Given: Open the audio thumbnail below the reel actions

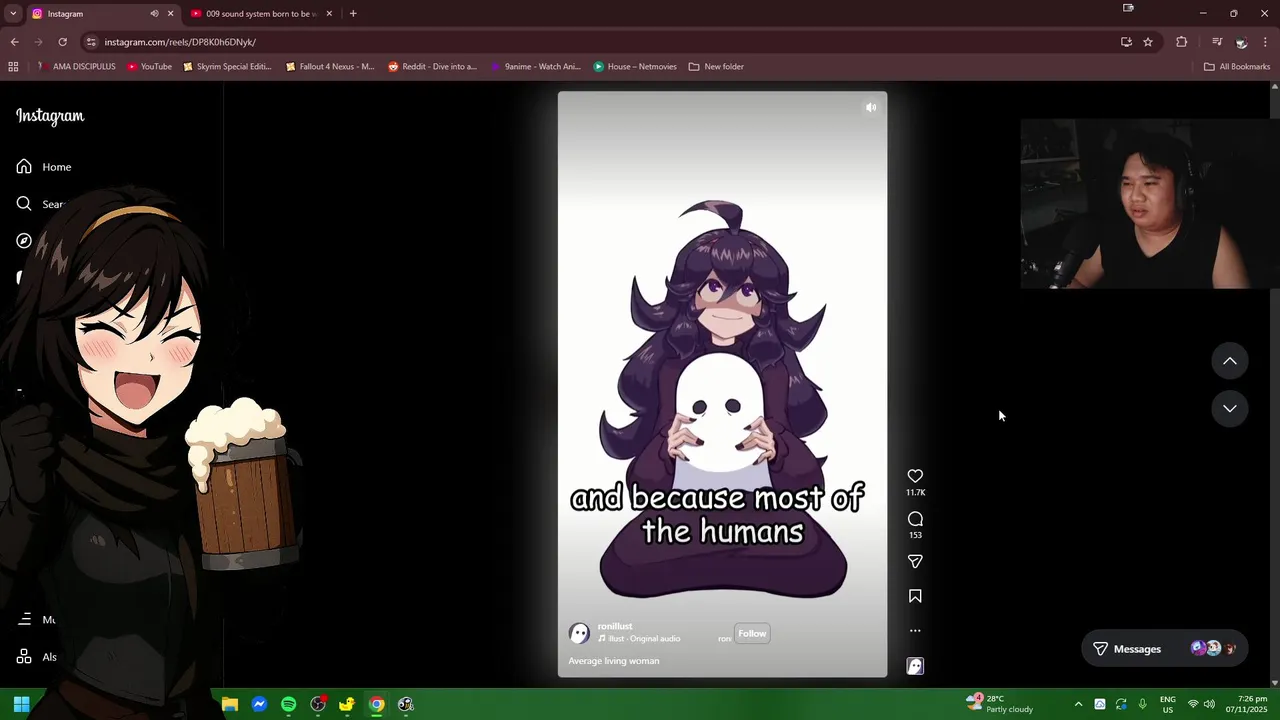Looking at the screenshot, I should click(x=915, y=666).
